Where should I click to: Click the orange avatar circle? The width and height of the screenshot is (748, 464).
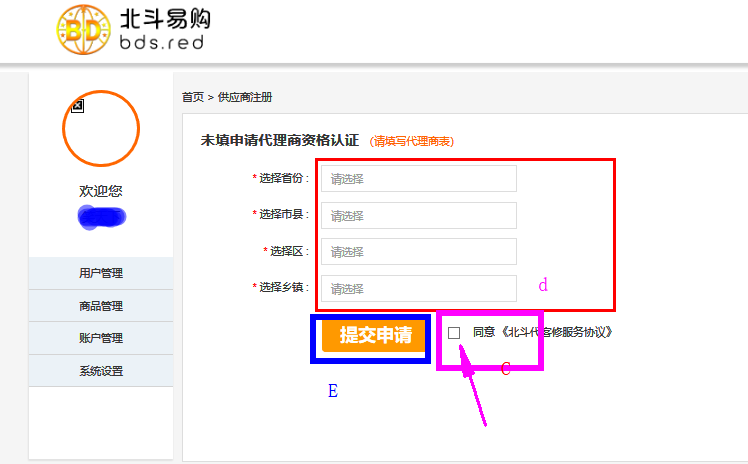click(x=101, y=129)
